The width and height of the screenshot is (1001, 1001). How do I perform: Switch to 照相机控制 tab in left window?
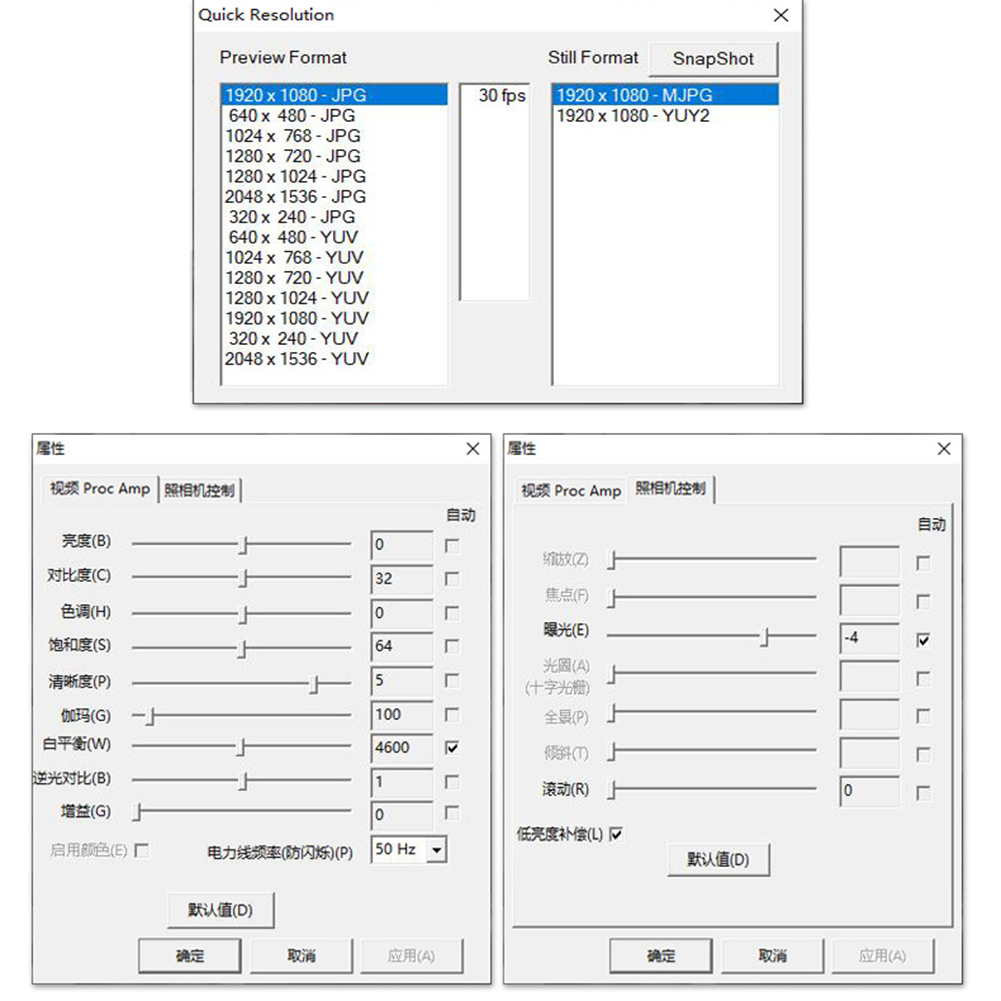pyautogui.click(x=200, y=490)
